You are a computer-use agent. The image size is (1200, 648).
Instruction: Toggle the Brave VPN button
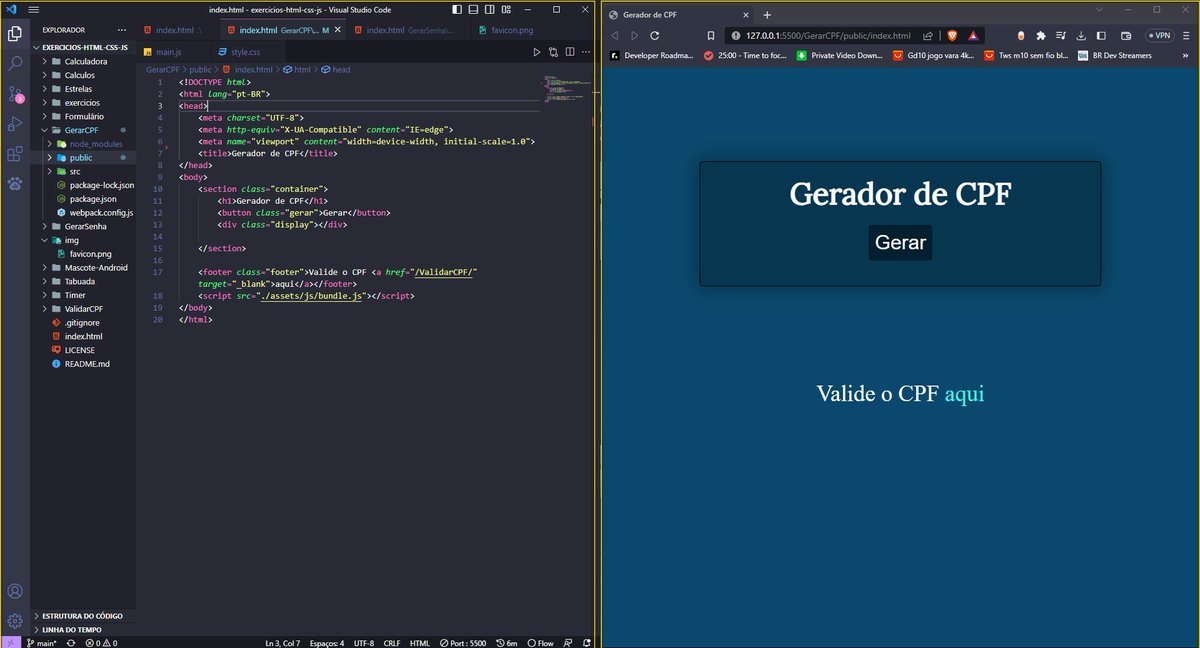click(x=1159, y=35)
